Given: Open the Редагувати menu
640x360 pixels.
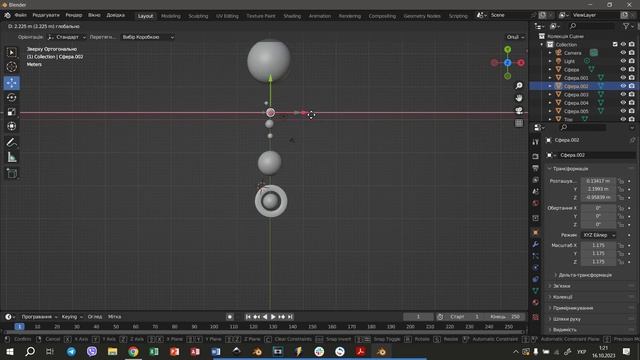Looking at the screenshot, I should click(x=46, y=15).
